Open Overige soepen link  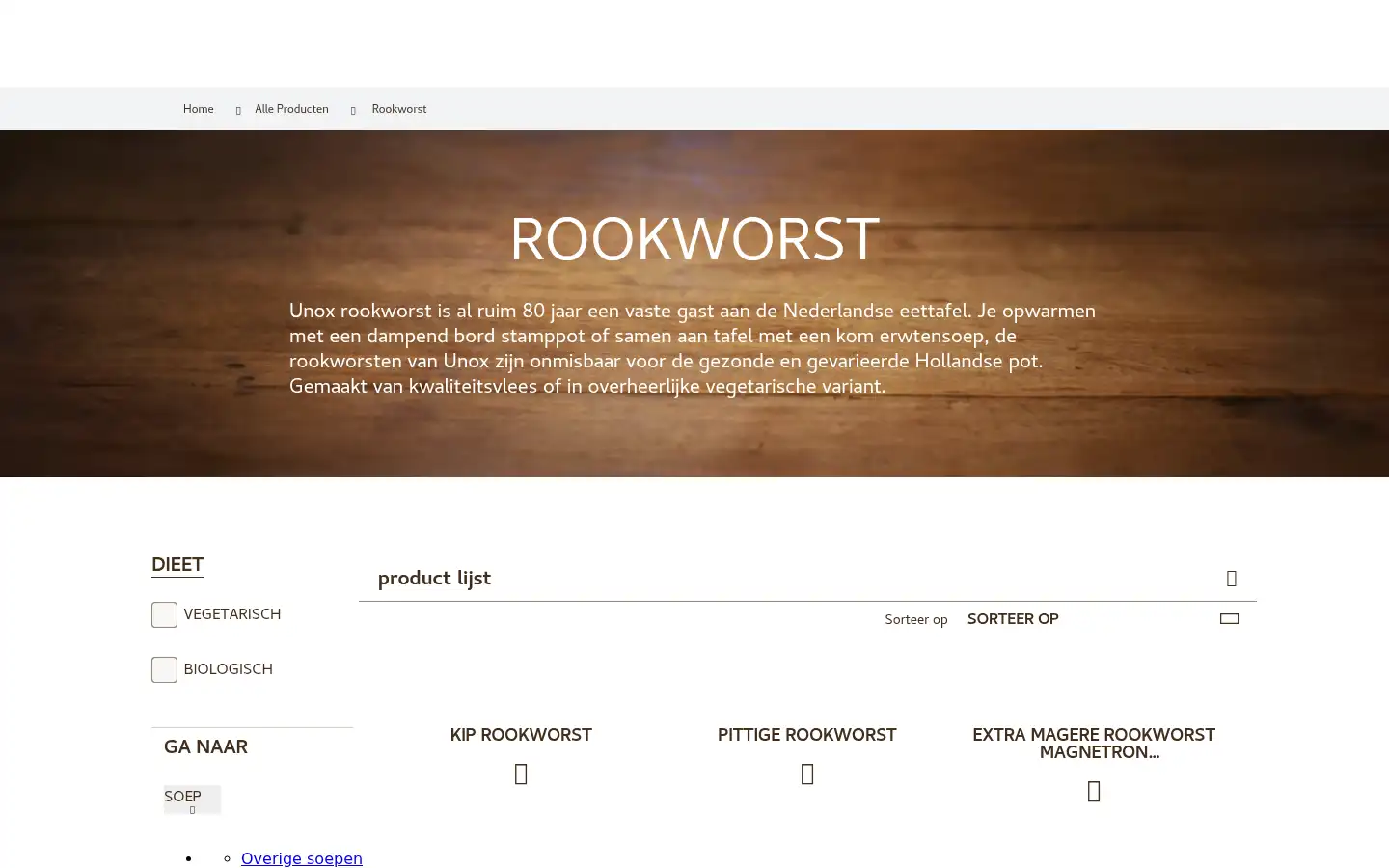(302, 858)
